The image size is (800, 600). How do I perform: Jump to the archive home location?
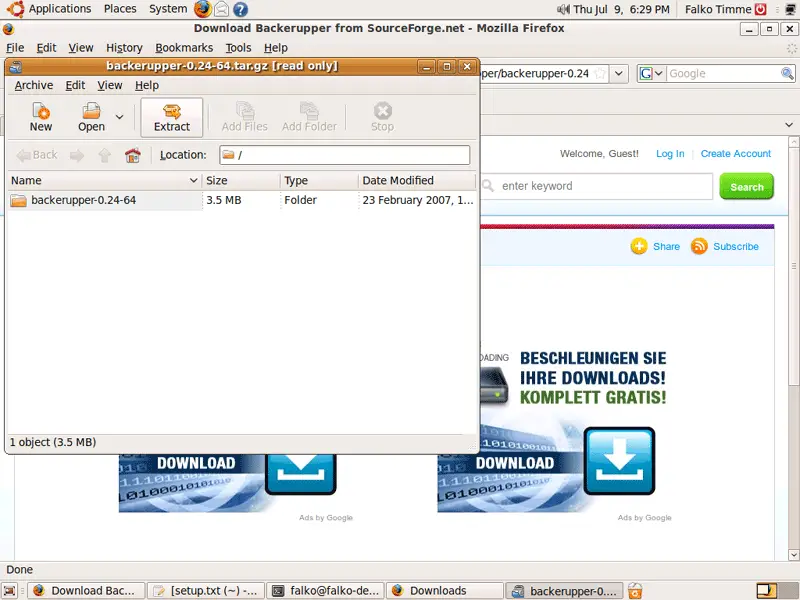(133, 155)
